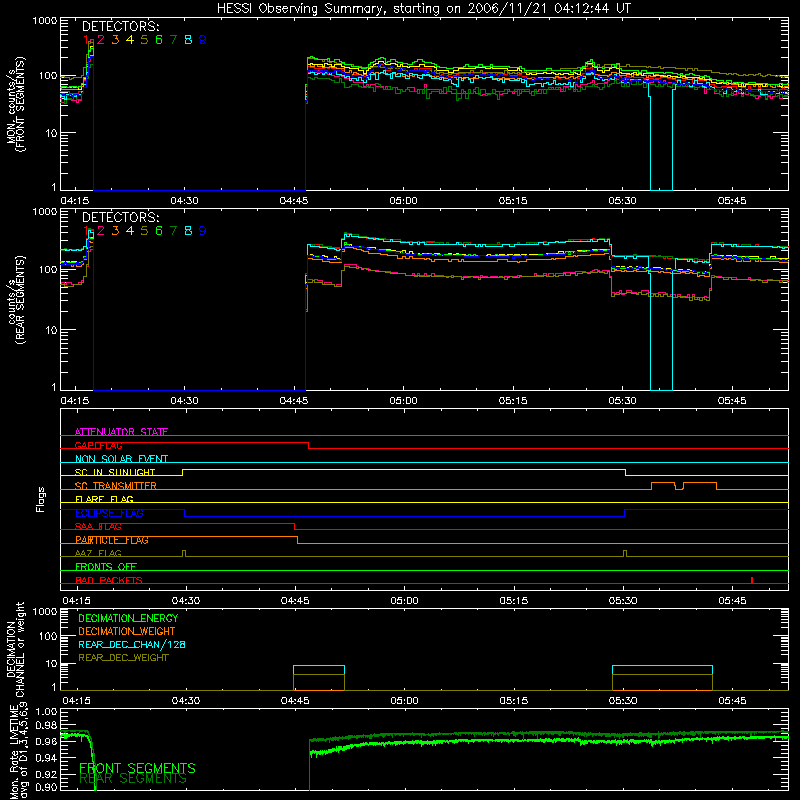
Task: Select detector 3 in front segments legend
Action: (x=115, y=40)
